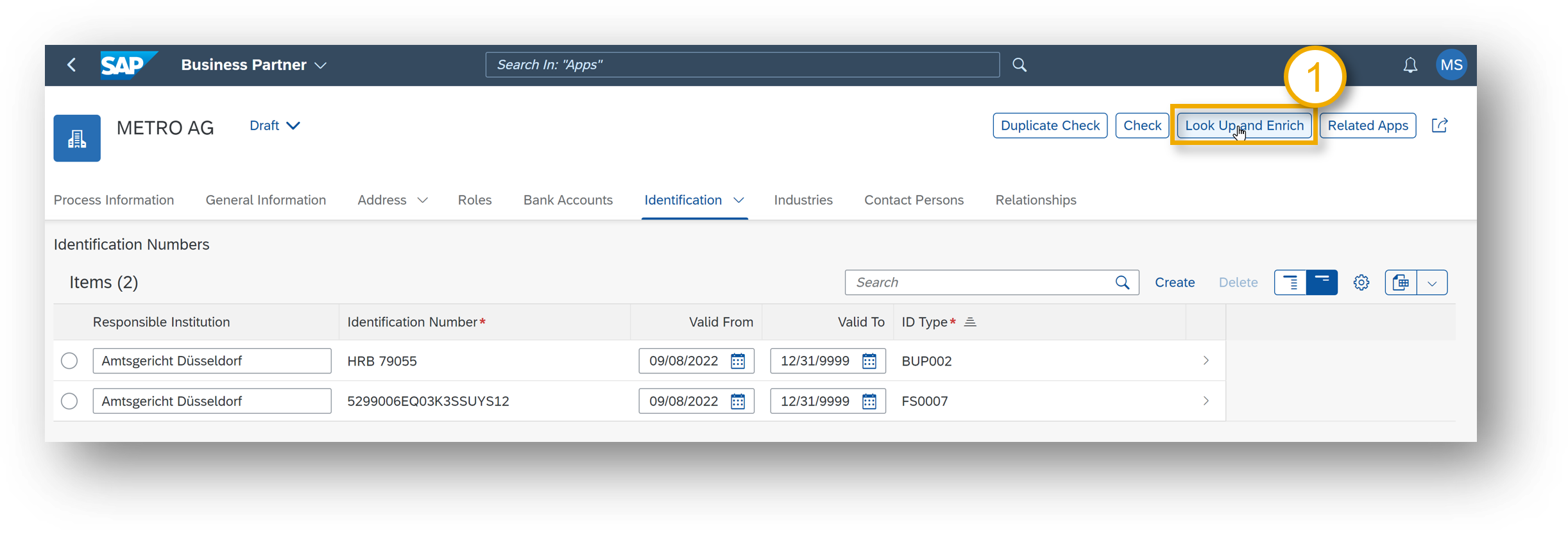Image resolution: width=1568 pixels, height=533 pixels.
Task: Focus the Search In Apps field
Action: [742, 65]
